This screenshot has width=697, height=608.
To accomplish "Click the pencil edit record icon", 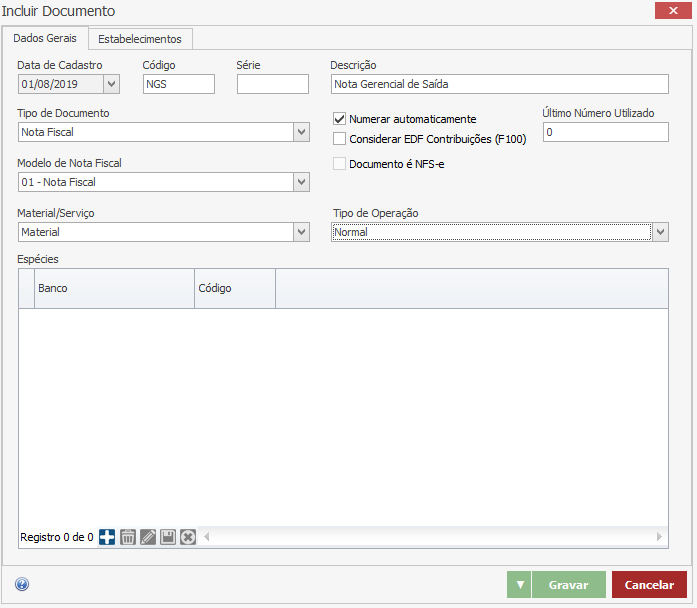I will pyautogui.click(x=148, y=537).
